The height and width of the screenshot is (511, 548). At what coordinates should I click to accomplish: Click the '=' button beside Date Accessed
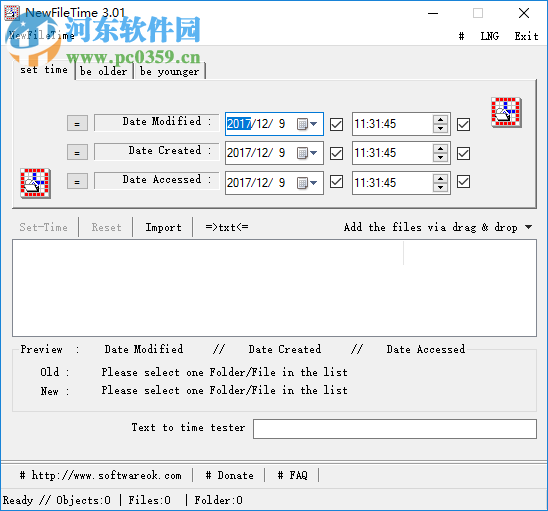(x=77, y=181)
